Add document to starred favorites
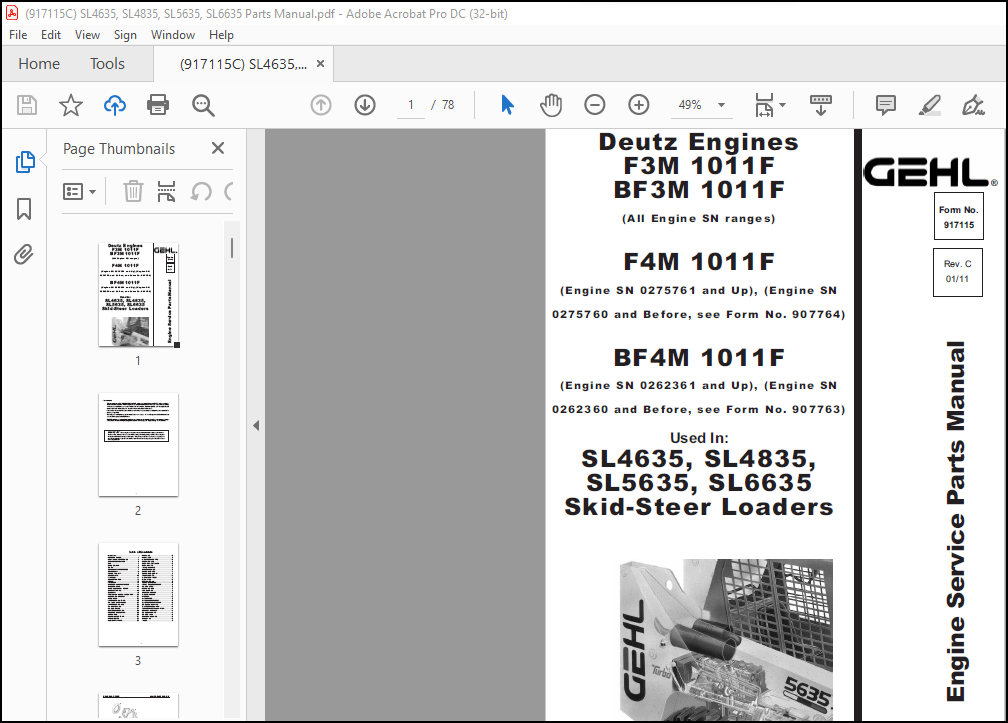1008x723 pixels. 71,105
